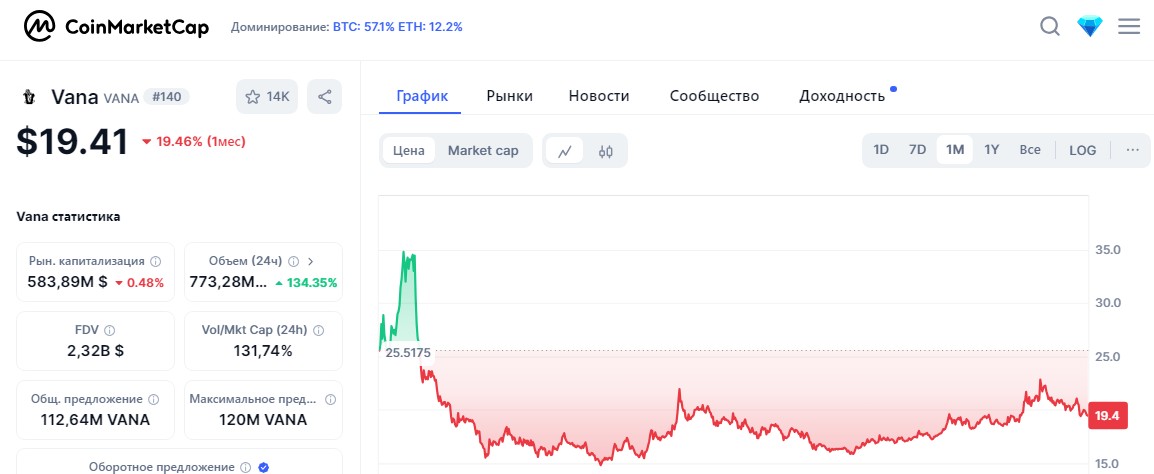Screen dimensions: 1154x474
Task: Select the Market cap chart toggle
Action: coord(483,151)
